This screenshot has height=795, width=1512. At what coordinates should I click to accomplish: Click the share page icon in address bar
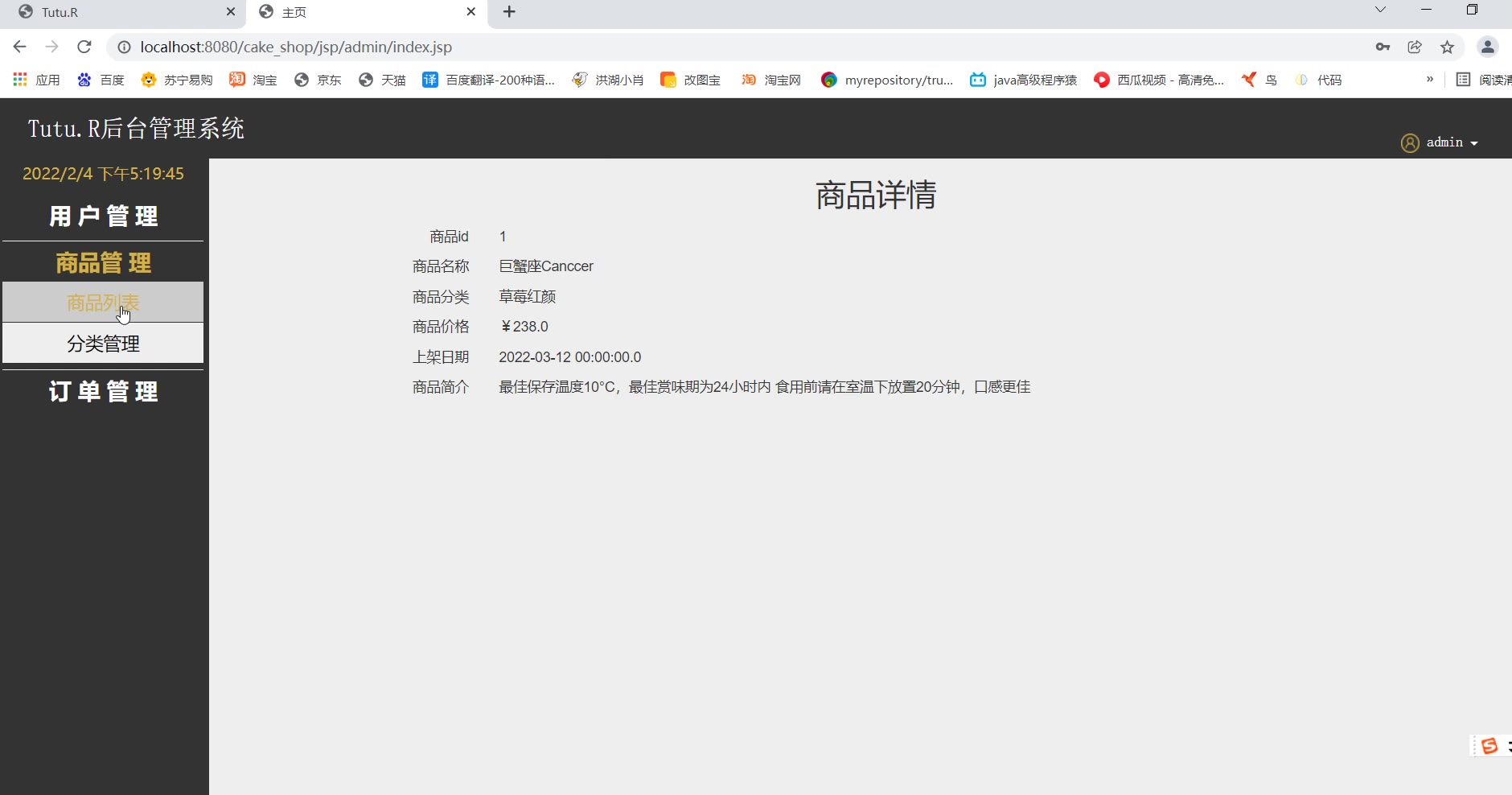(1415, 47)
